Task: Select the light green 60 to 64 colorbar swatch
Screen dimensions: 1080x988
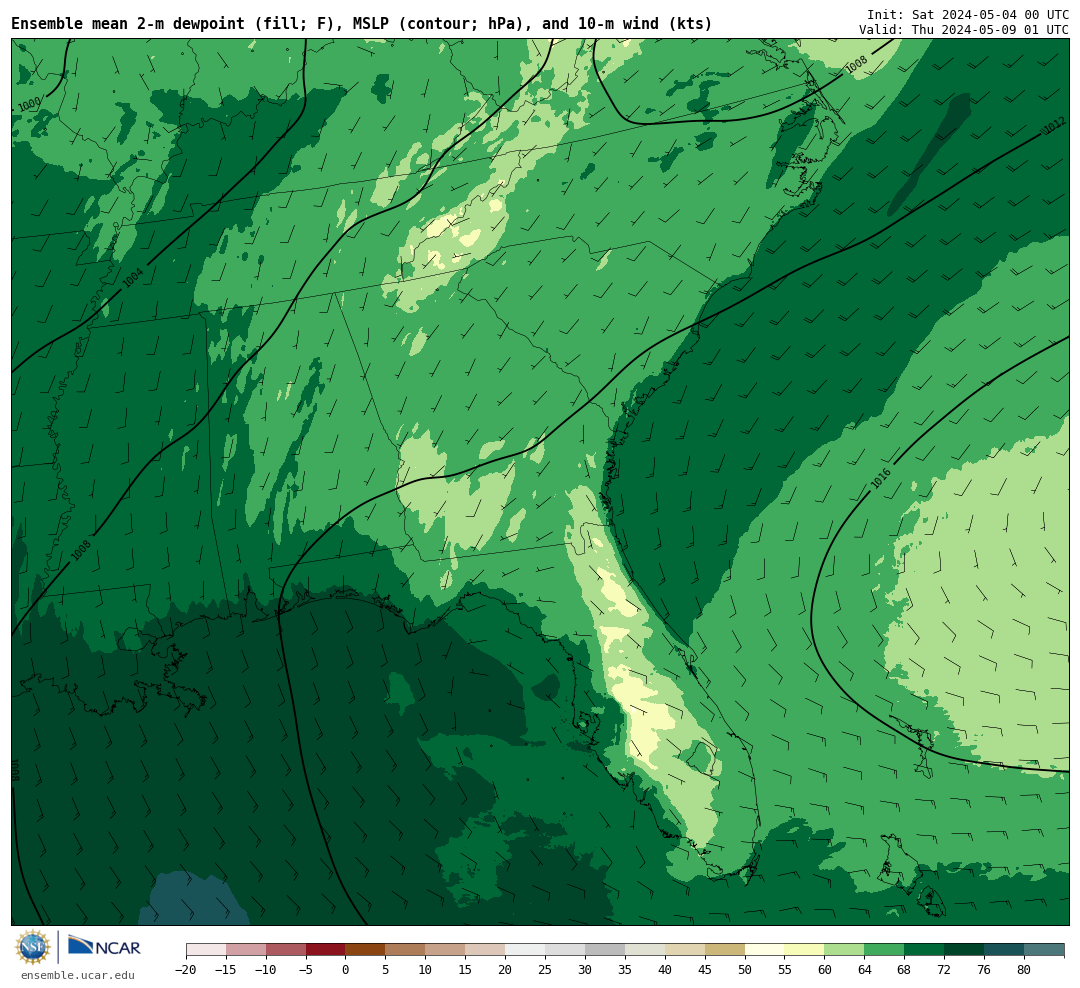Action: click(x=844, y=950)
